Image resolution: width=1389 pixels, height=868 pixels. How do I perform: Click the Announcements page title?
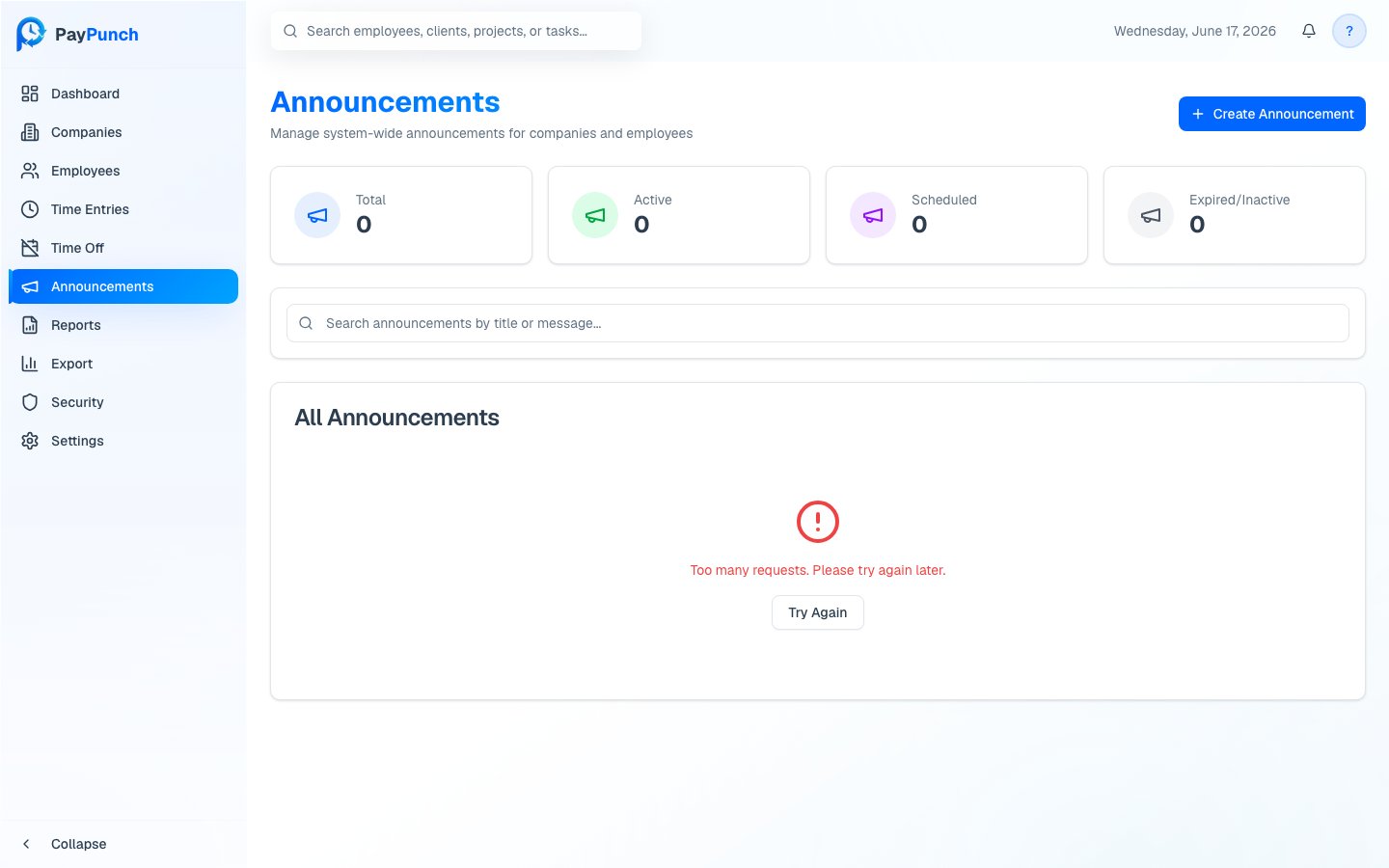click(385, 102)
